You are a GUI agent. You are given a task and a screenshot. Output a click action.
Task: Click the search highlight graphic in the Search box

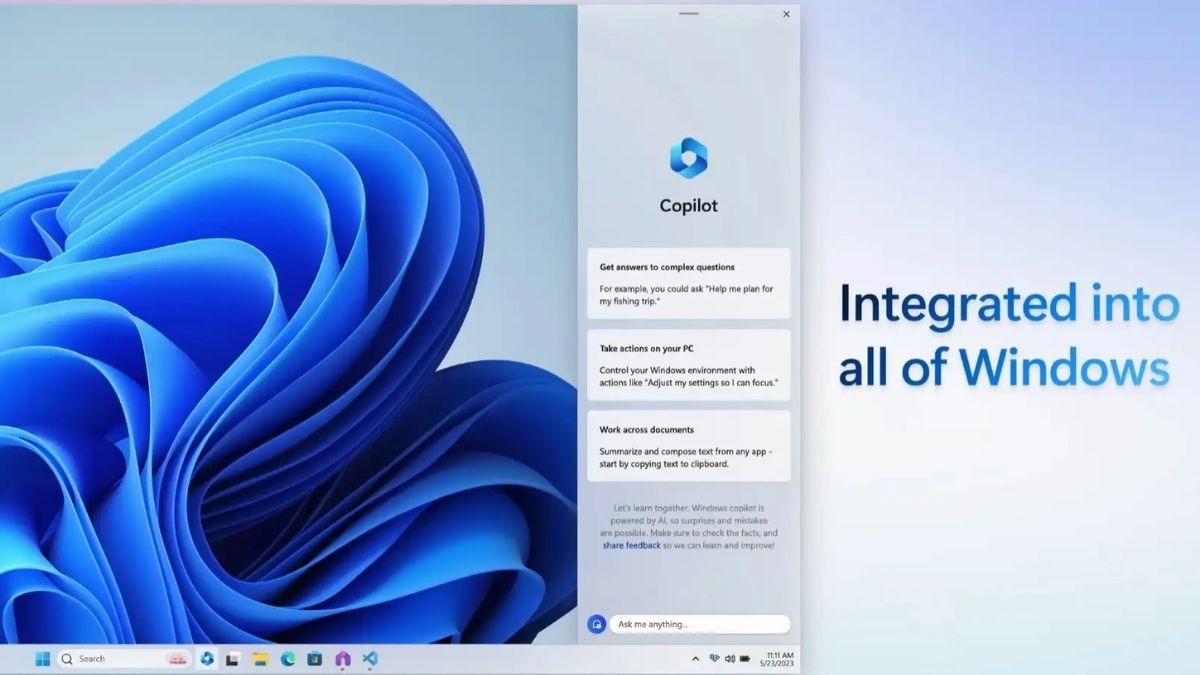coord(177,659)
